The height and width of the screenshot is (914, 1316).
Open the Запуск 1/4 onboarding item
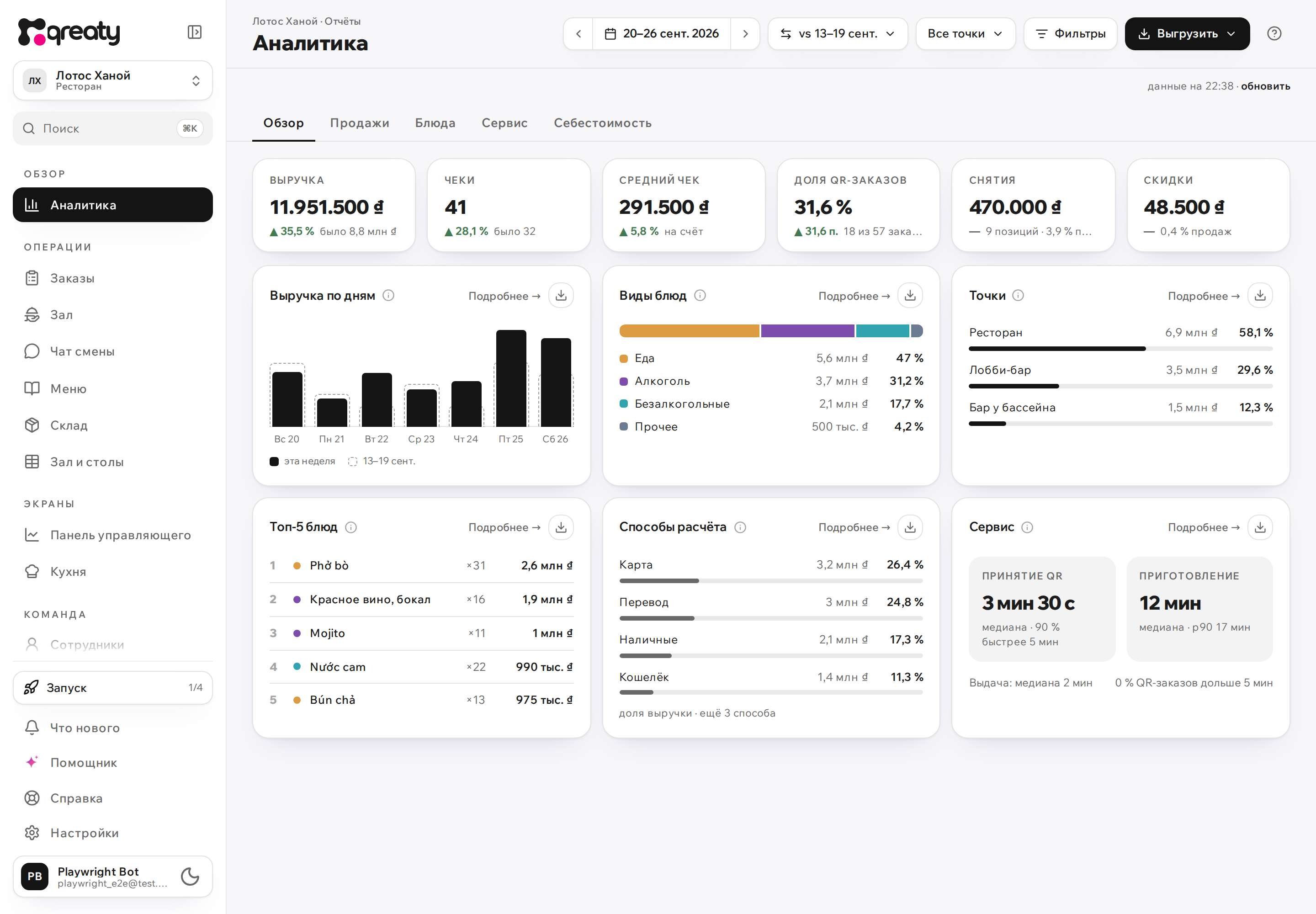[x=113, y=688]
